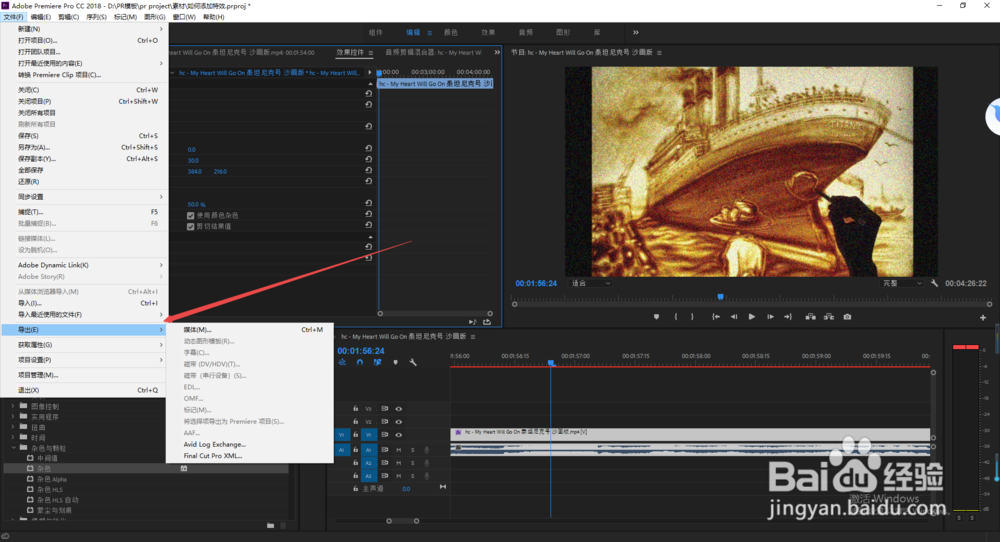Image resolution: width=1000 pixels, height=542 pixels.
Task: Click the Add Marker icon in program monitor
Action: [x=656, y=317]
